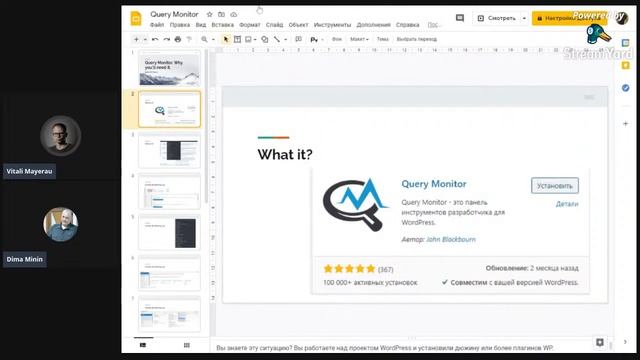
Task: Click the explore icon near speaker notes
Action: [600, 342]
